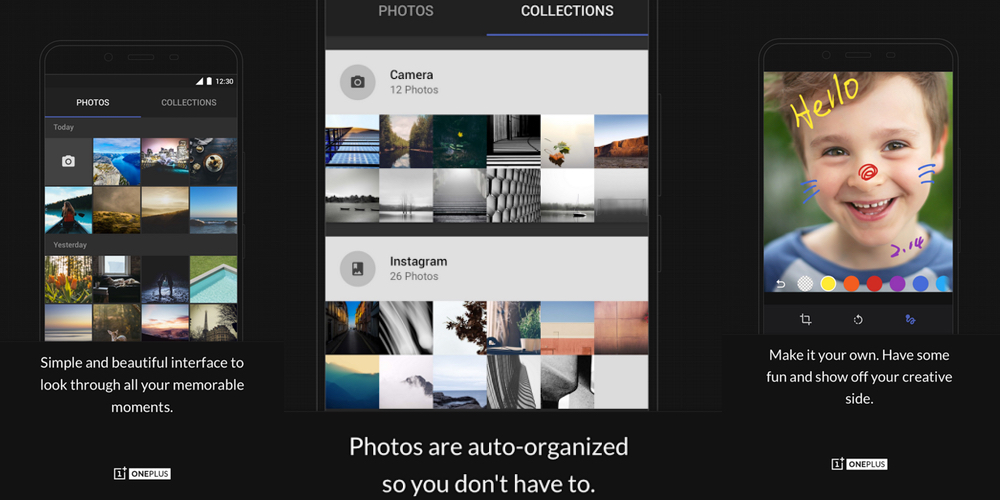Open the swimming pool photo under Yesterday
This screenshot has width=1000, height=500.
213,279
